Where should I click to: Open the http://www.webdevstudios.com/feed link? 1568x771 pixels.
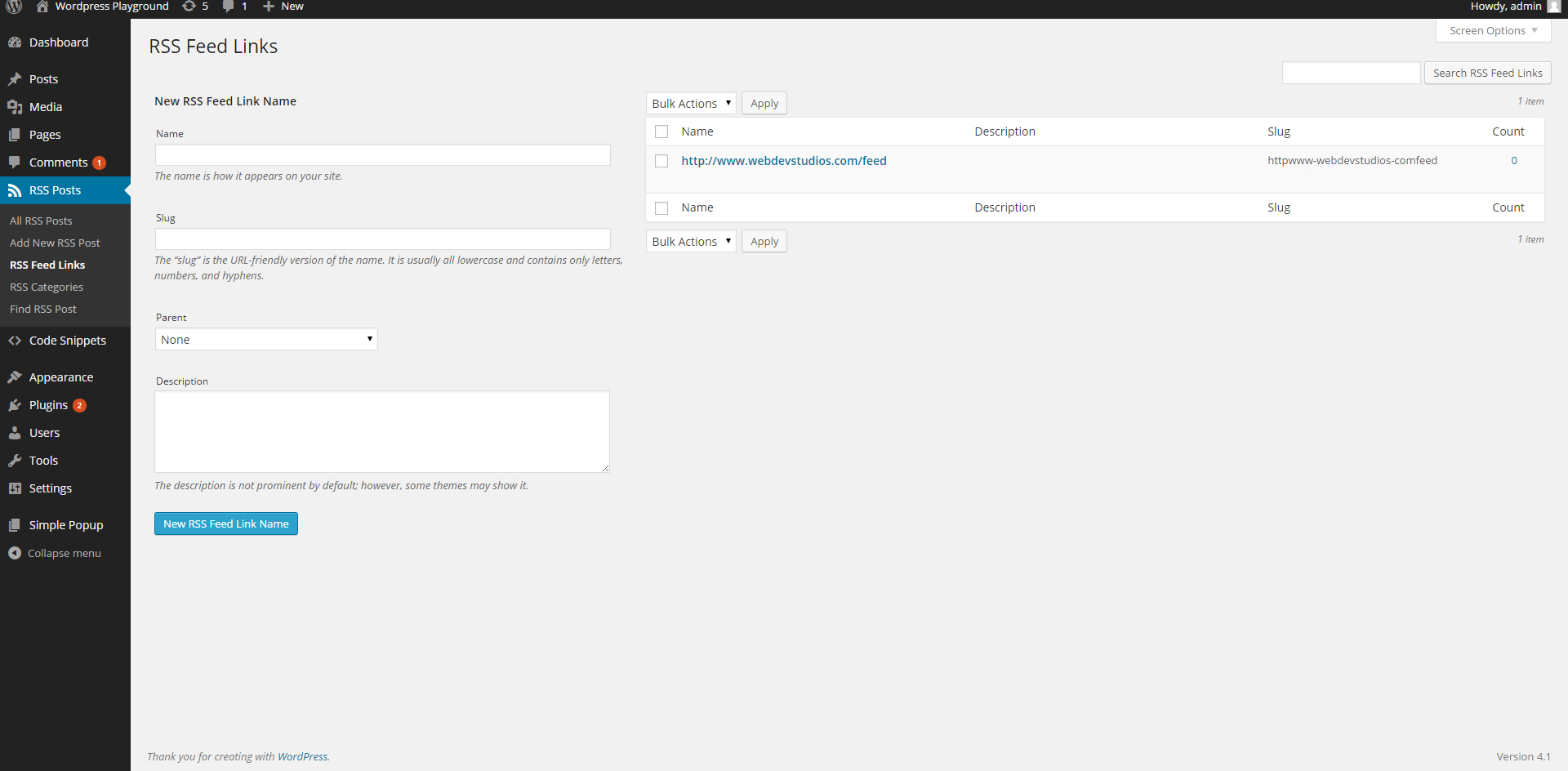784,161
